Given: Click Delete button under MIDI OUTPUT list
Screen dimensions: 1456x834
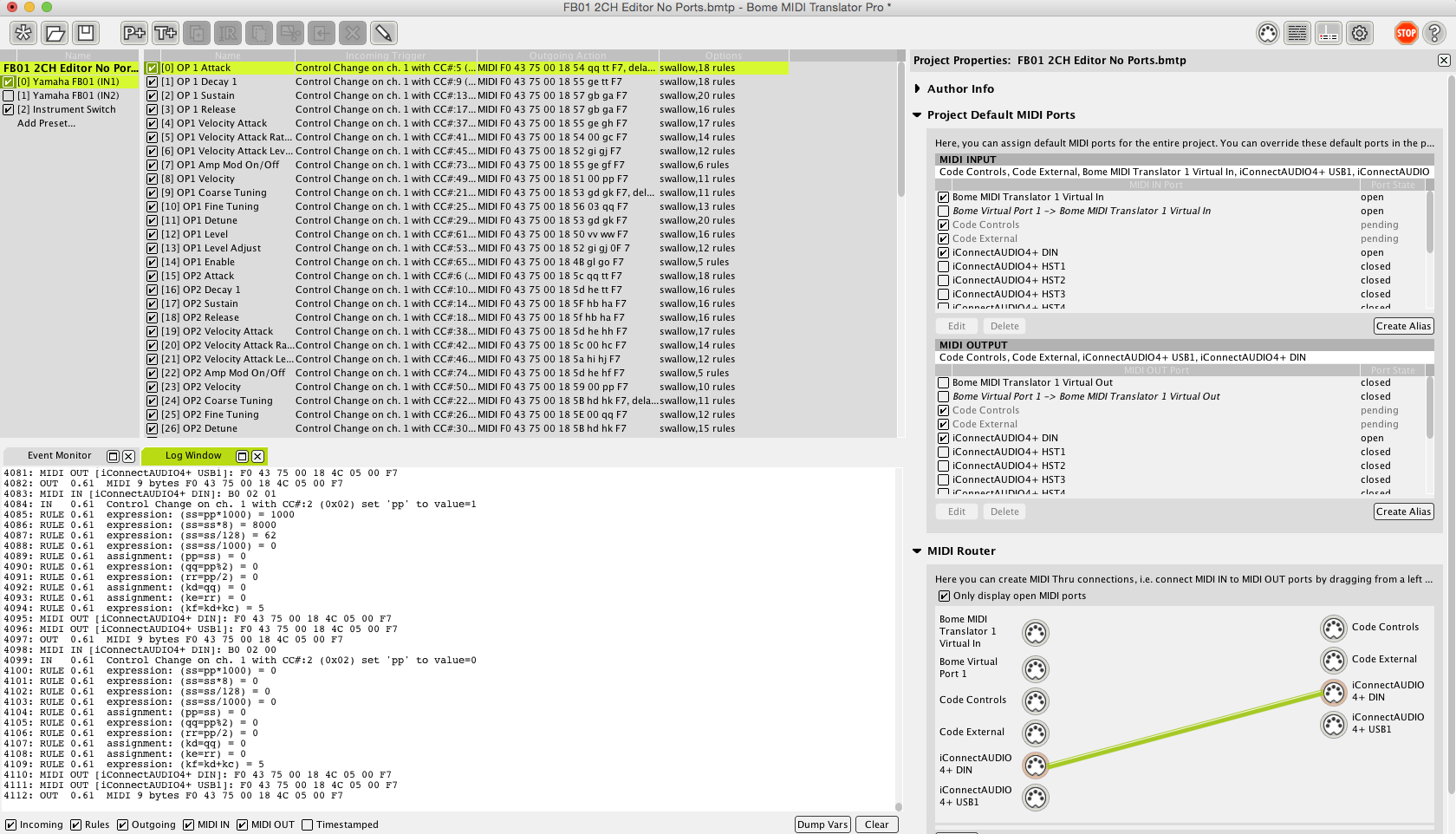Looking at the screenshot, I should [1004, 511].
